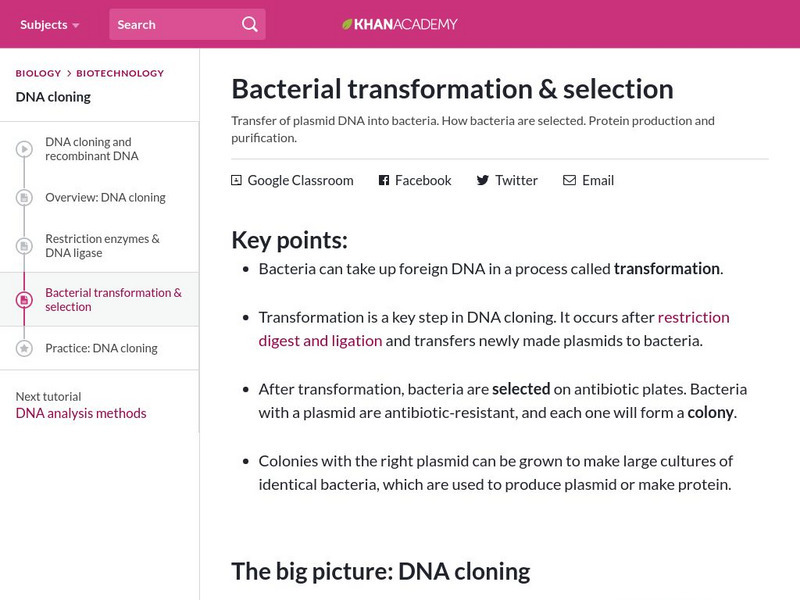This screenshot has height=600, width=800.
Task: Click the document icon for Restriction enzymes & DNA ligase
Action: pyautogui.click(x=24, y=245)
